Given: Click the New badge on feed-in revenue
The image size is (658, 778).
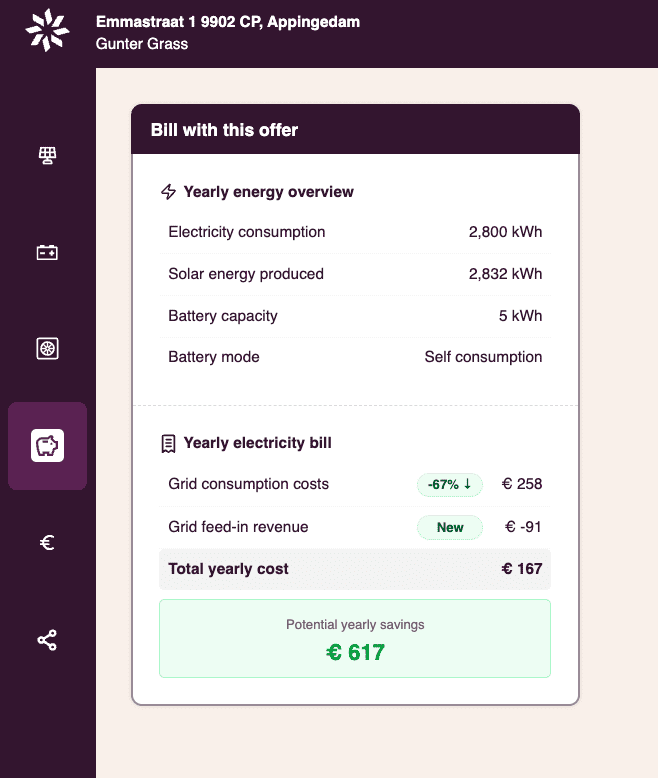Looking at the screenshot, I should [449, 527].
